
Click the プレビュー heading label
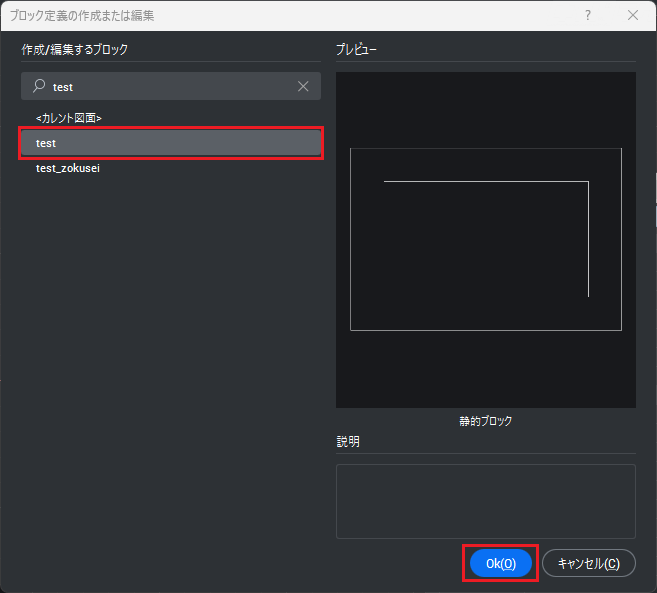(356, 48)
